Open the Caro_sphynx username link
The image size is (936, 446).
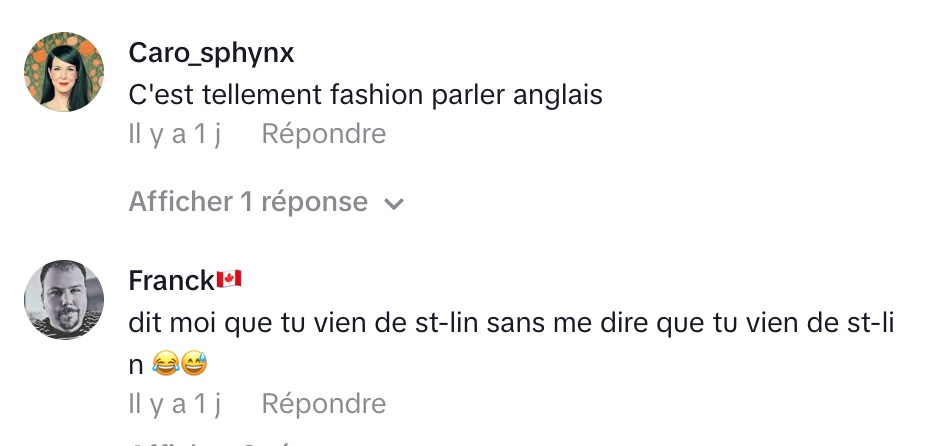pyautogui.click(x=211, y=53)
